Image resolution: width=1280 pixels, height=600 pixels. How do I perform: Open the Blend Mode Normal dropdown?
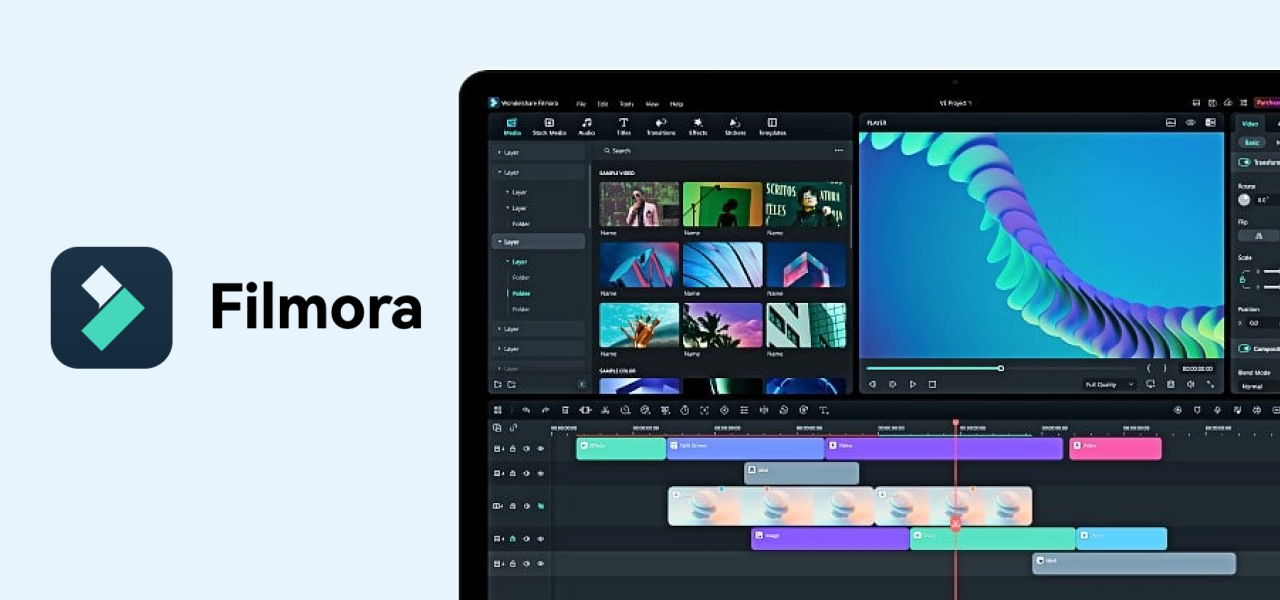[x=1258, y=386]
